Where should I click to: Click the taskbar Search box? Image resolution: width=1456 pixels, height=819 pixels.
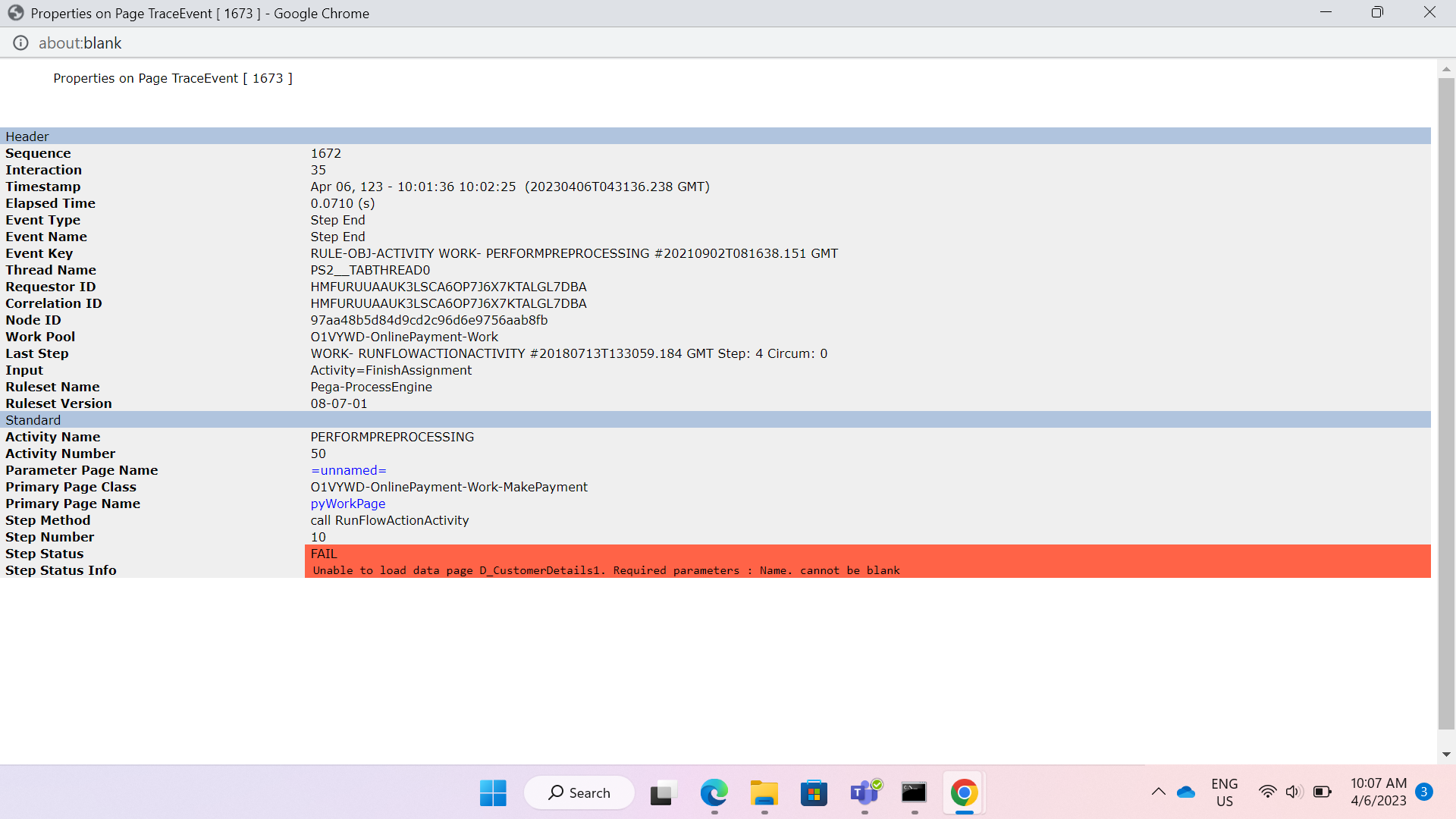coord(579,793)
